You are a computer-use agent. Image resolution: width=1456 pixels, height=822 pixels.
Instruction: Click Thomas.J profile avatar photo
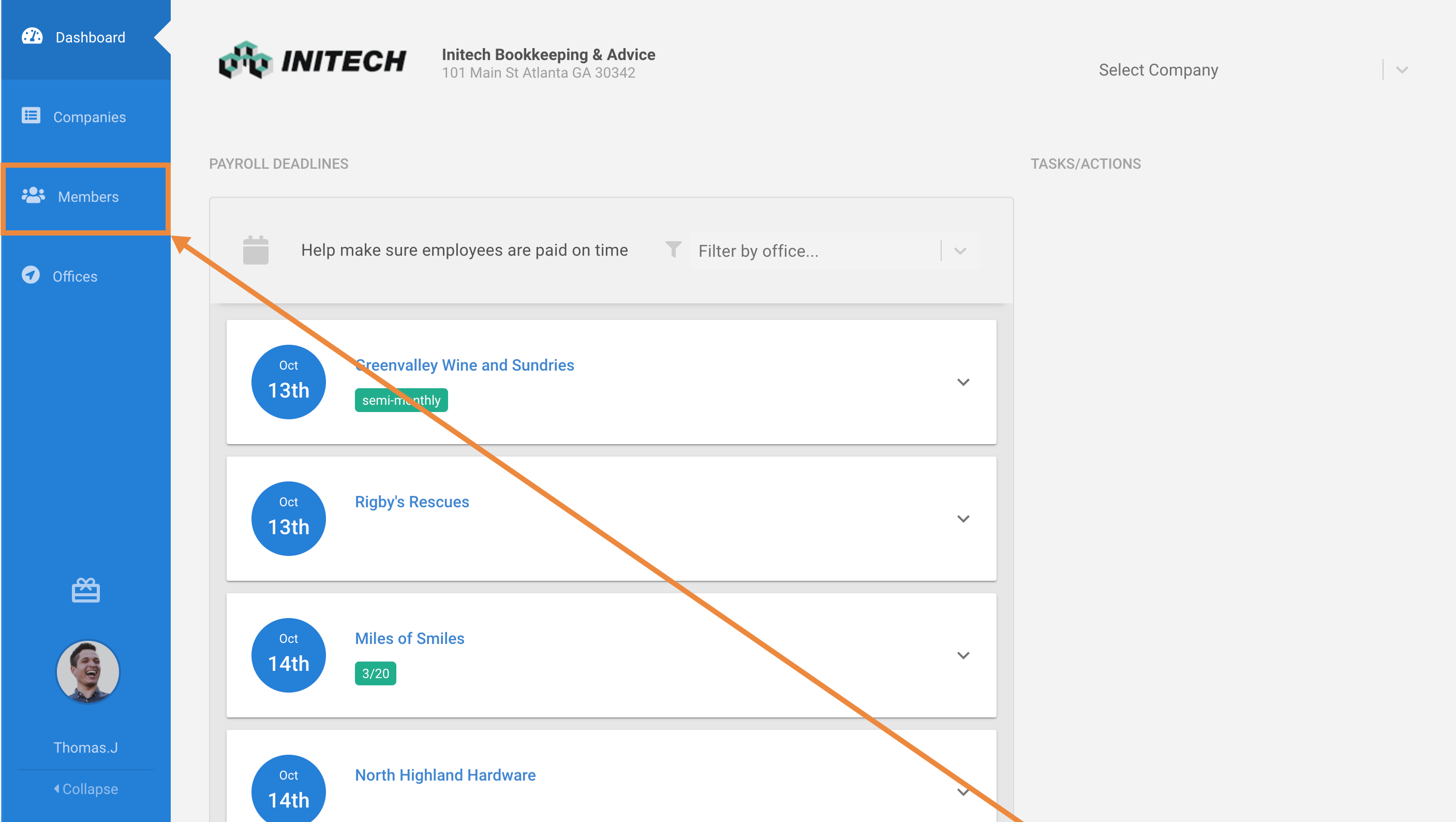[87, 671]
